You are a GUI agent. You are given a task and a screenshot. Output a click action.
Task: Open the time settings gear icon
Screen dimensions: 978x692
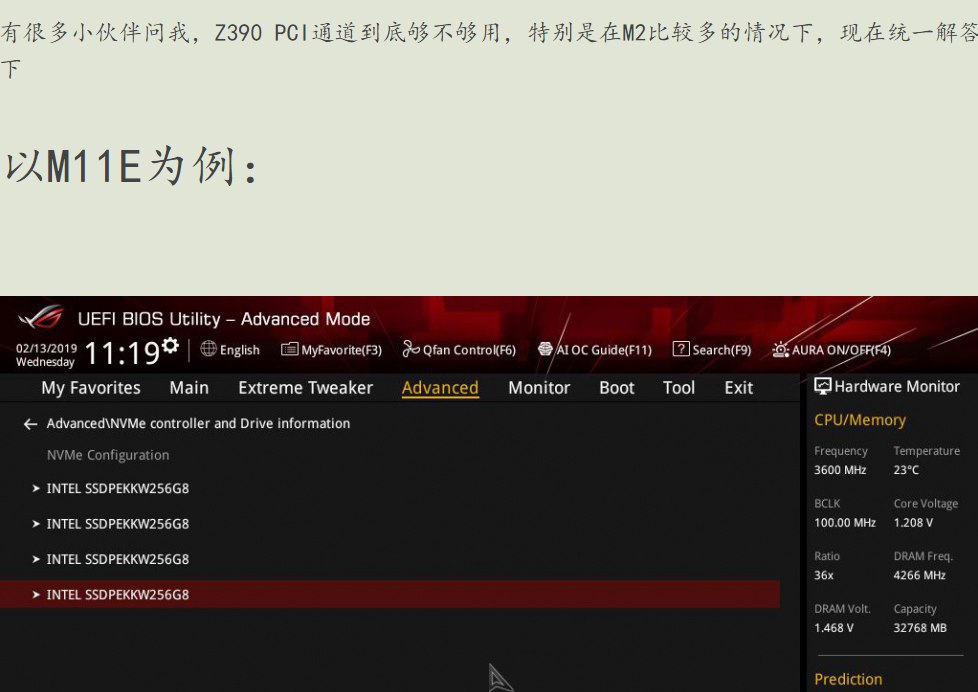click(x=170, y=345)
